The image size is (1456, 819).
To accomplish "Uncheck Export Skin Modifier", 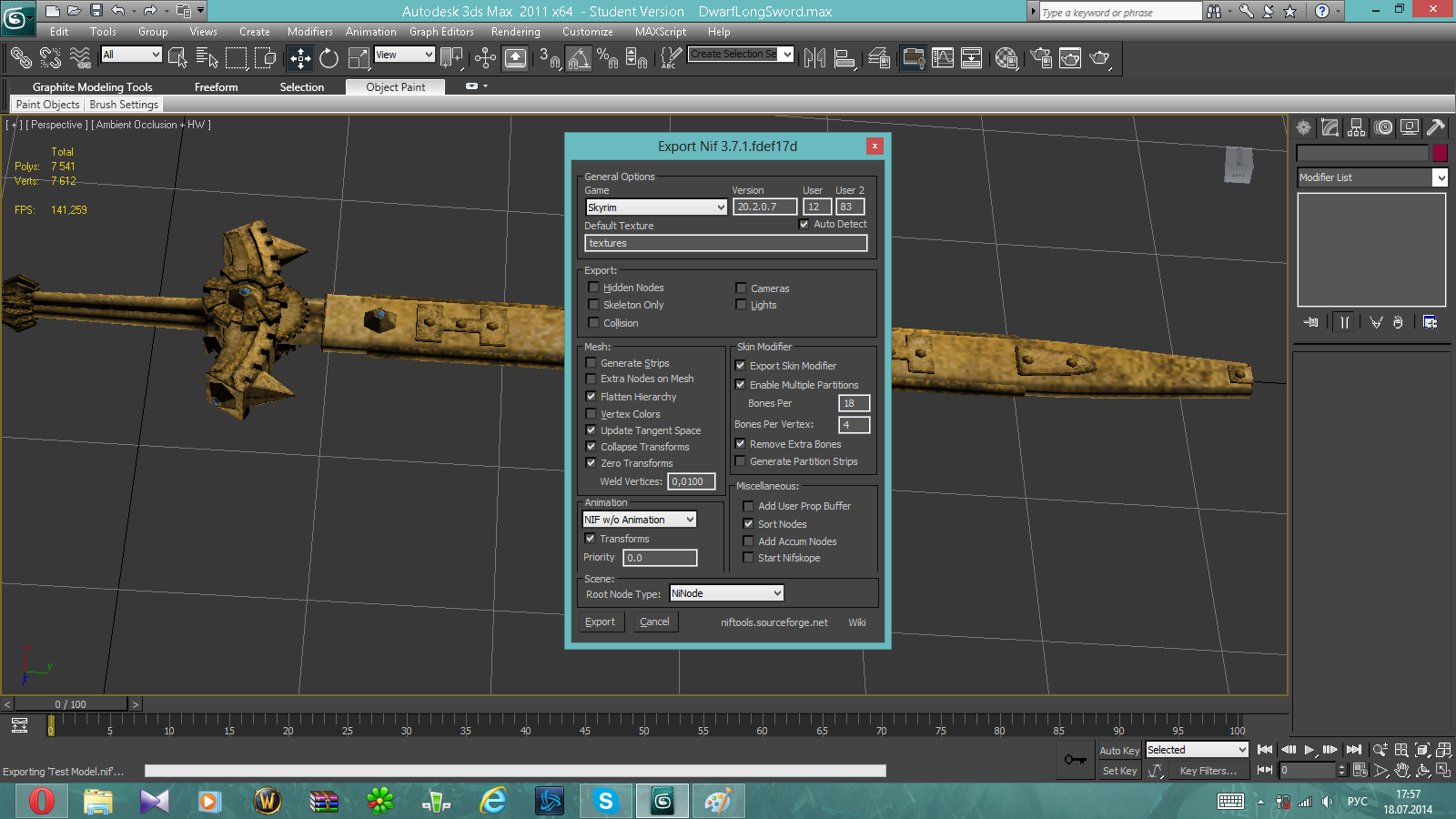I will [740, 366].
